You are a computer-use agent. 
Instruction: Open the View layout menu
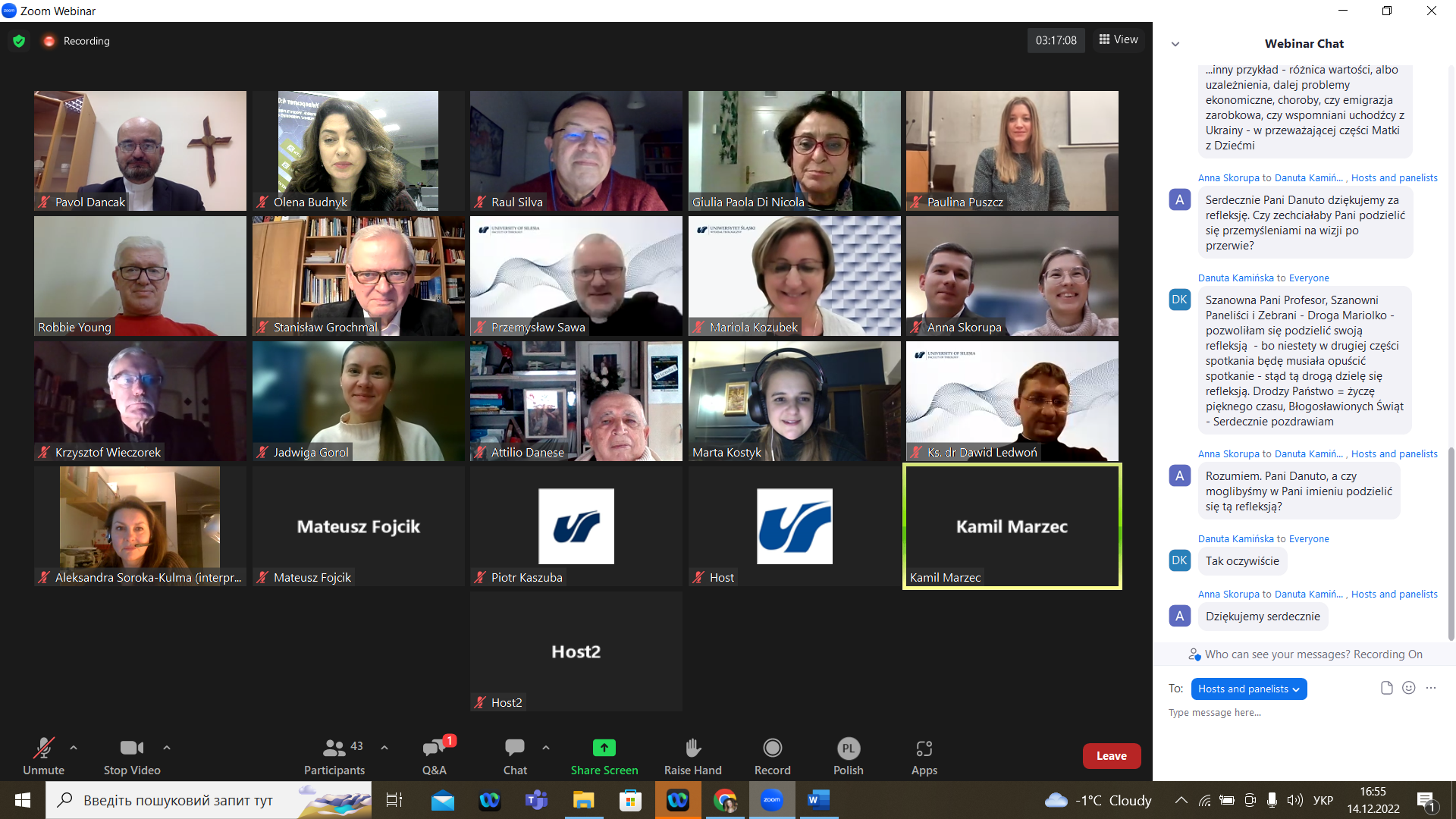click(1119, 39)
